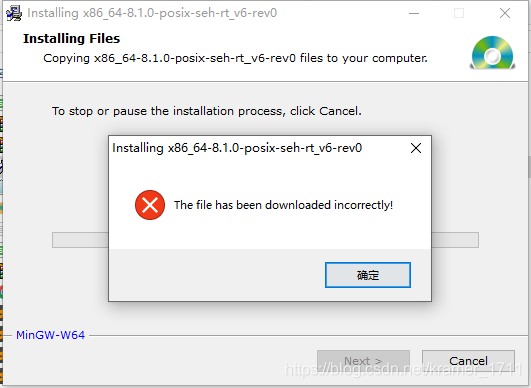Click the installer icon in the title bar
This screenshot has height=388, width=531.
[x=14, y=14]
